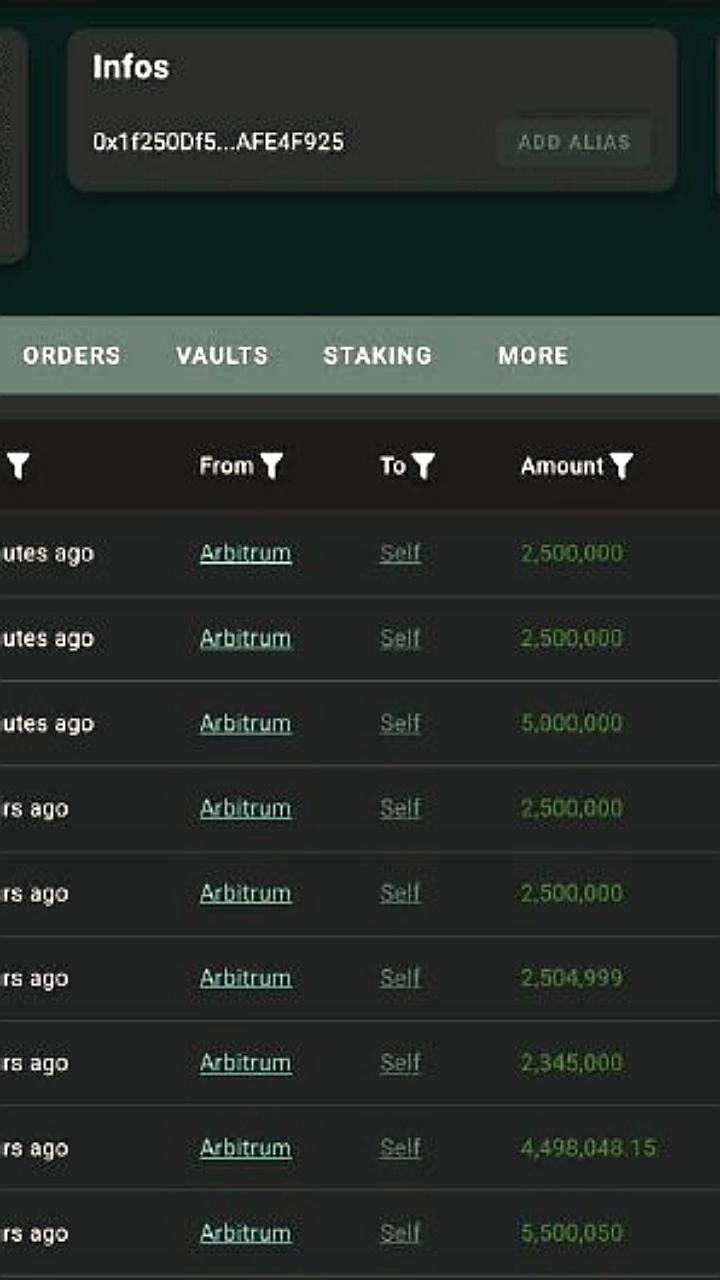The height and width of the screenshot is (1280, 720).
Task: Follow Self link in the 5,000,000 row
Action: pyautogui.click(x=400, y=723)
